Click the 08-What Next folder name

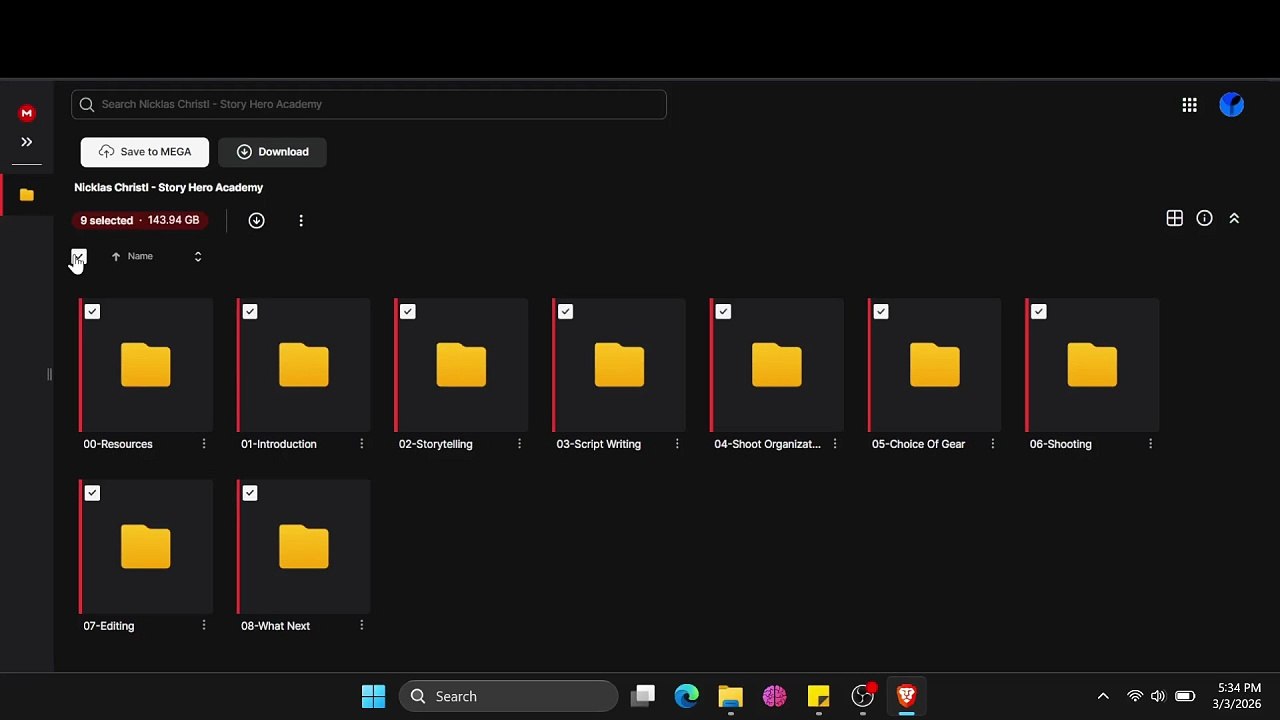[276, 626]
